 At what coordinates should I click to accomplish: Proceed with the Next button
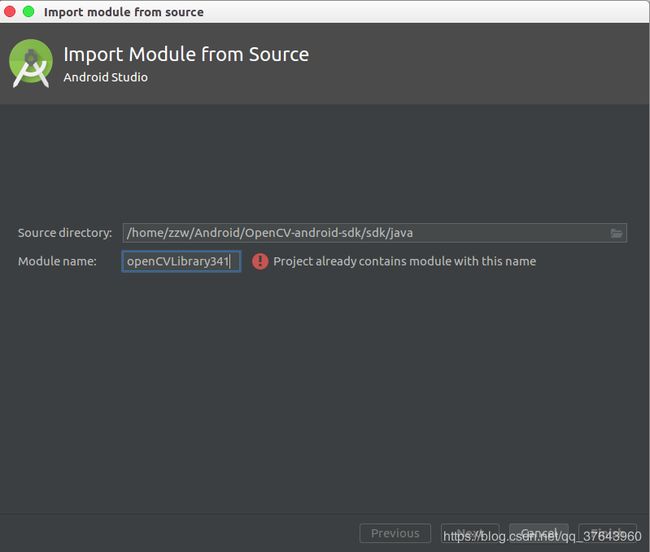[x=470, y=533]
